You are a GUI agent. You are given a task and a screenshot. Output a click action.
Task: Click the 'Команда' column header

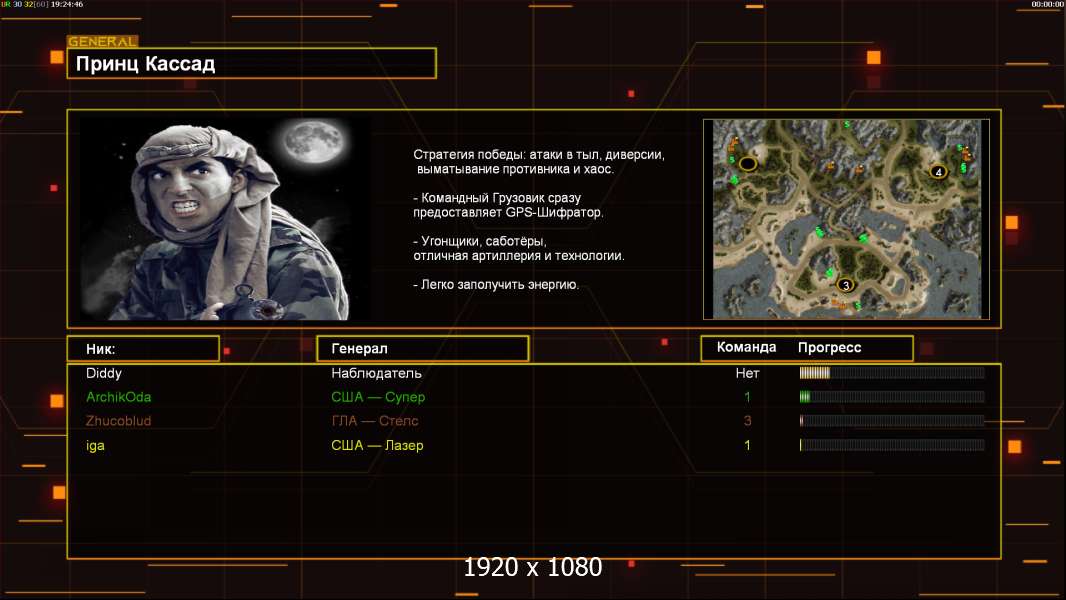pos(746,347)
